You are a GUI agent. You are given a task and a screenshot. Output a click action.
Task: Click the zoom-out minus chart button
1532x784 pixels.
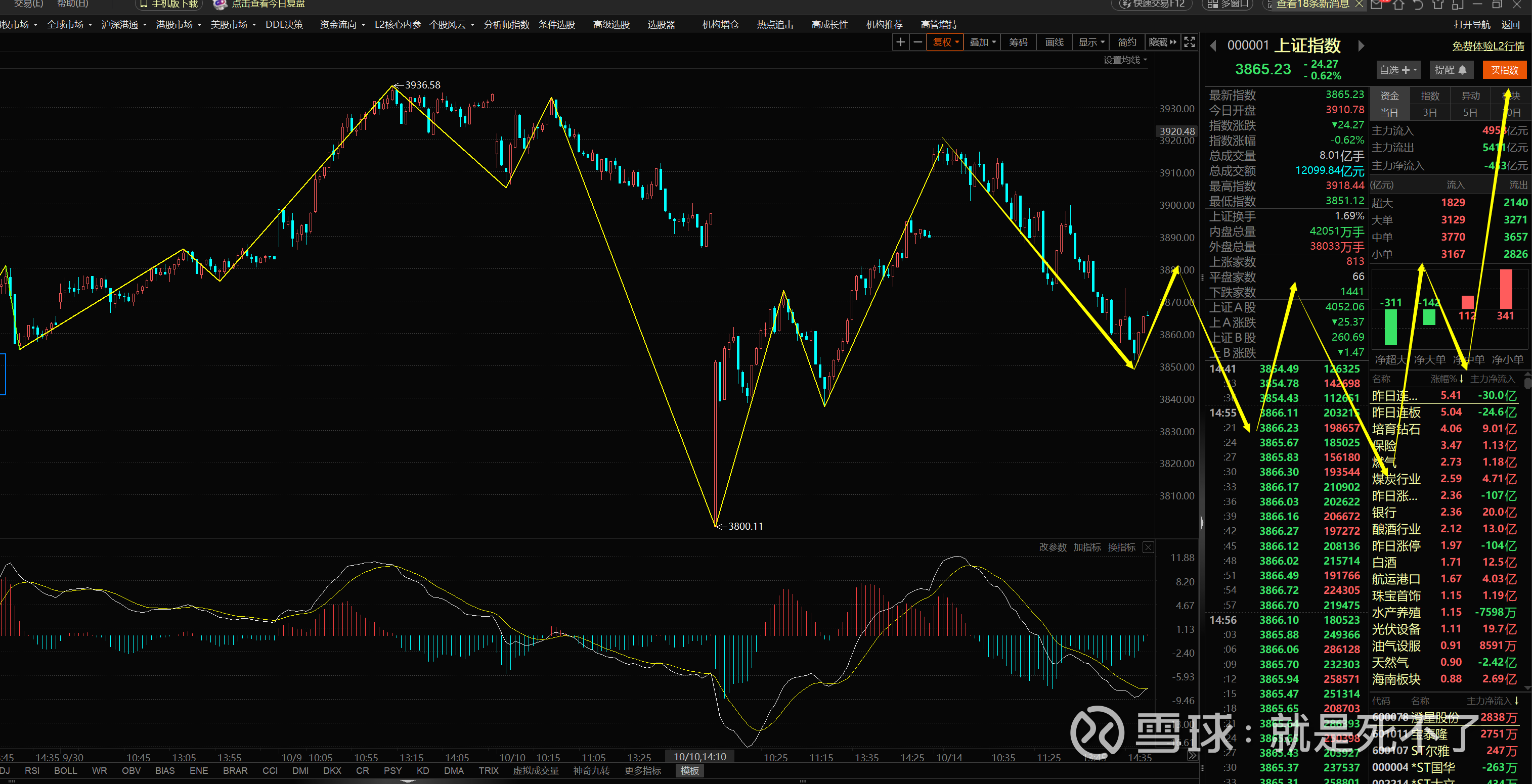pyautogui.click(x=917, y=42)
